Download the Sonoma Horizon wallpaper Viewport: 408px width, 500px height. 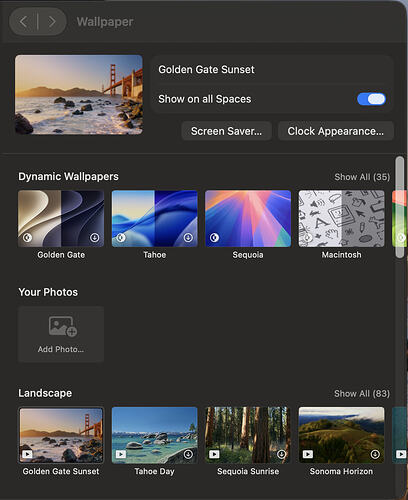tap(375, 454)
